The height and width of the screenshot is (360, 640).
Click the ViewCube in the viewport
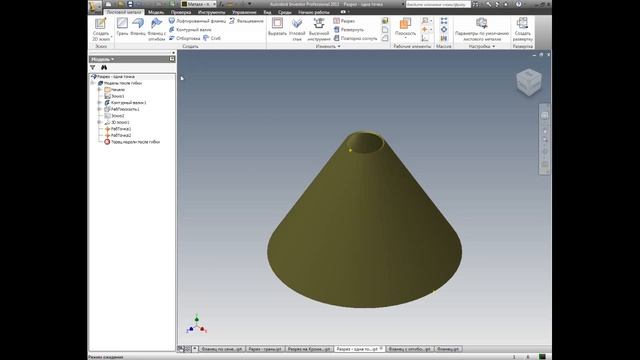pyautogui.click(x=529, y=82)
